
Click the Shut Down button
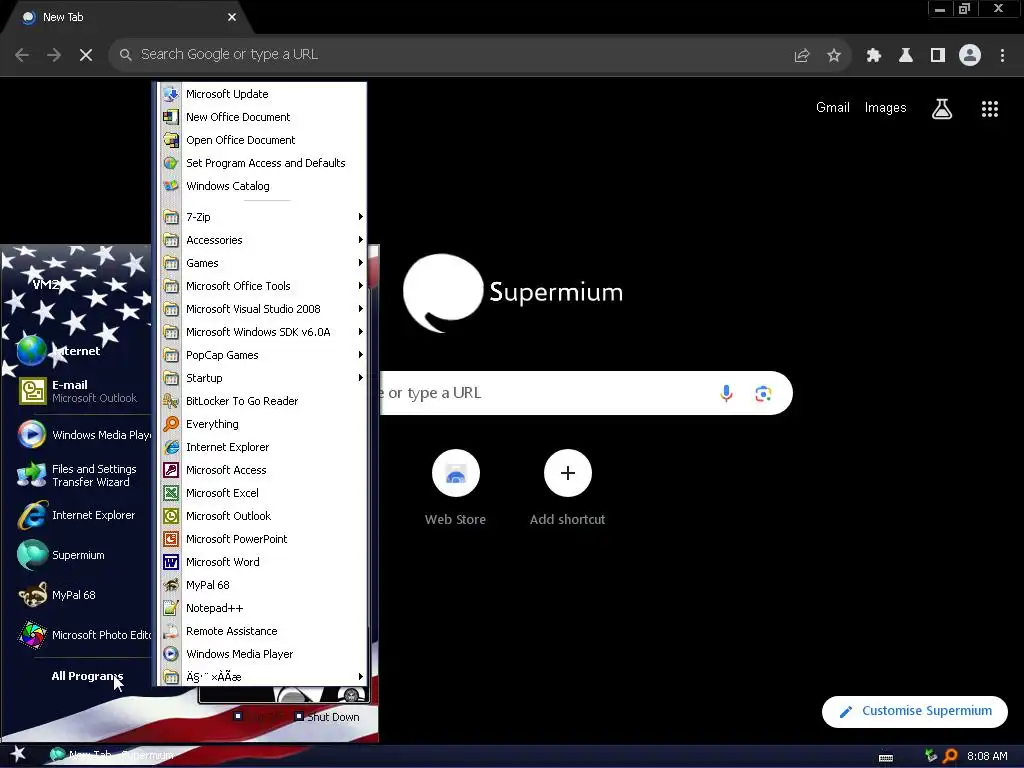327,717
